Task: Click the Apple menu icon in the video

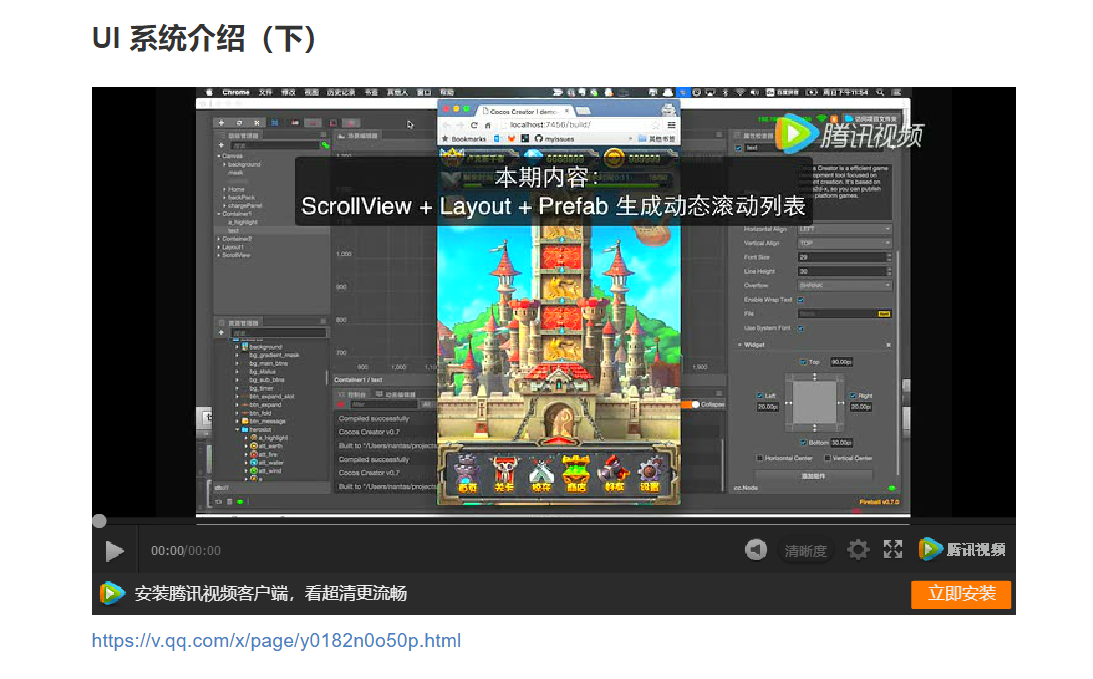Action: click(209, 93)
